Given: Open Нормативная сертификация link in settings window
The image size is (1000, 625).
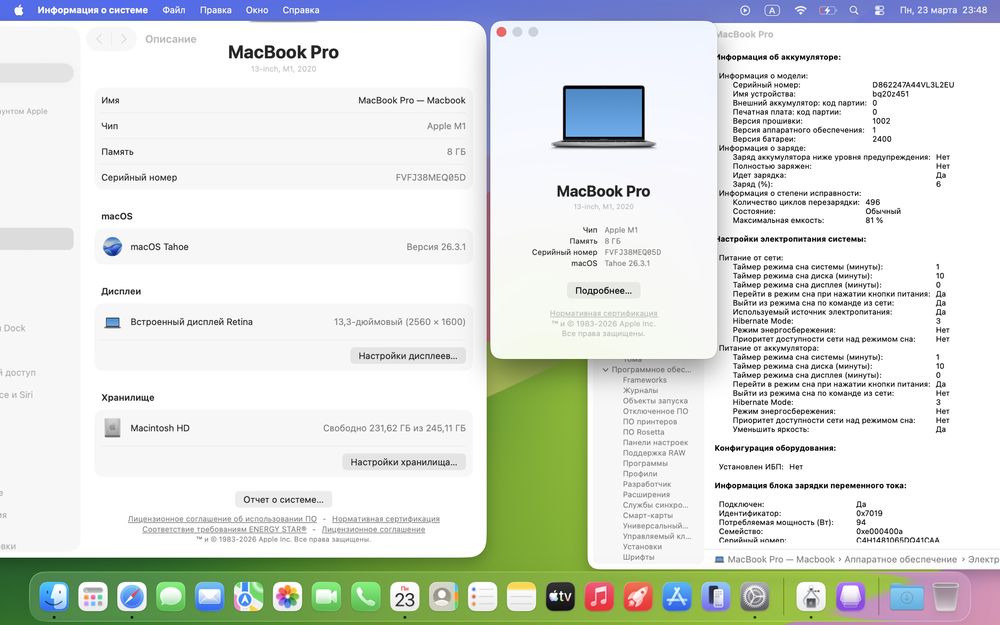Looking at the screenshot, I should point(386,519).
